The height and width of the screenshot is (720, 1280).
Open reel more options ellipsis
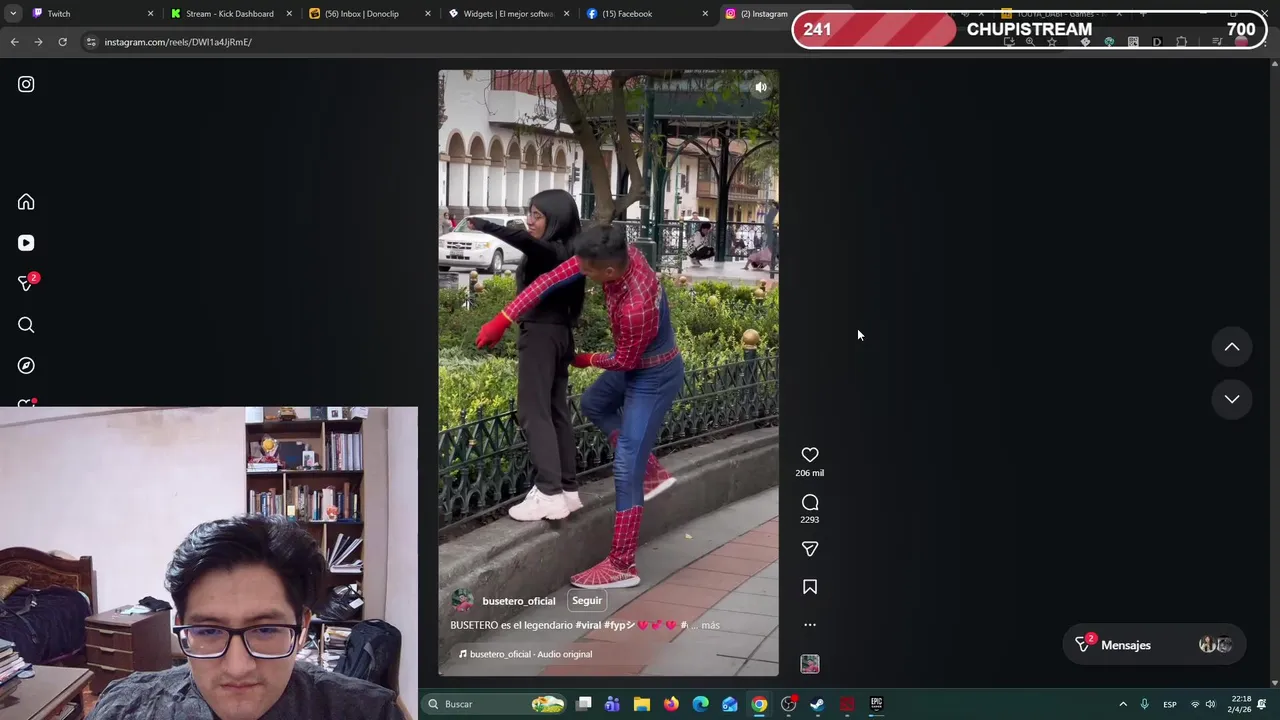810,625
